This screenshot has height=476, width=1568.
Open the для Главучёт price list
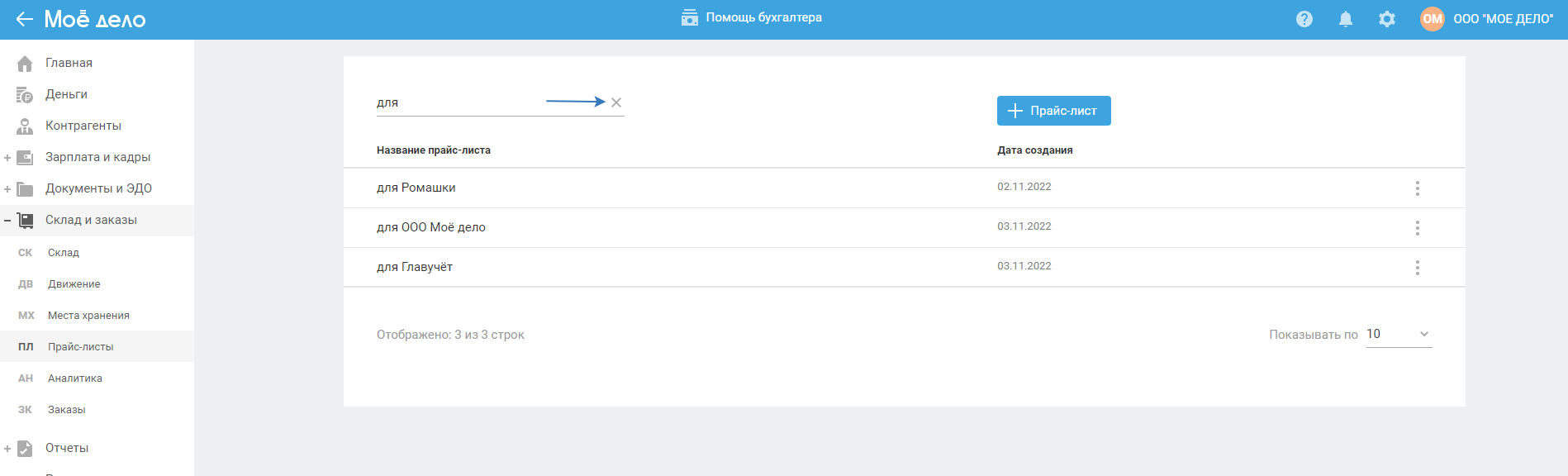point(415,267)
